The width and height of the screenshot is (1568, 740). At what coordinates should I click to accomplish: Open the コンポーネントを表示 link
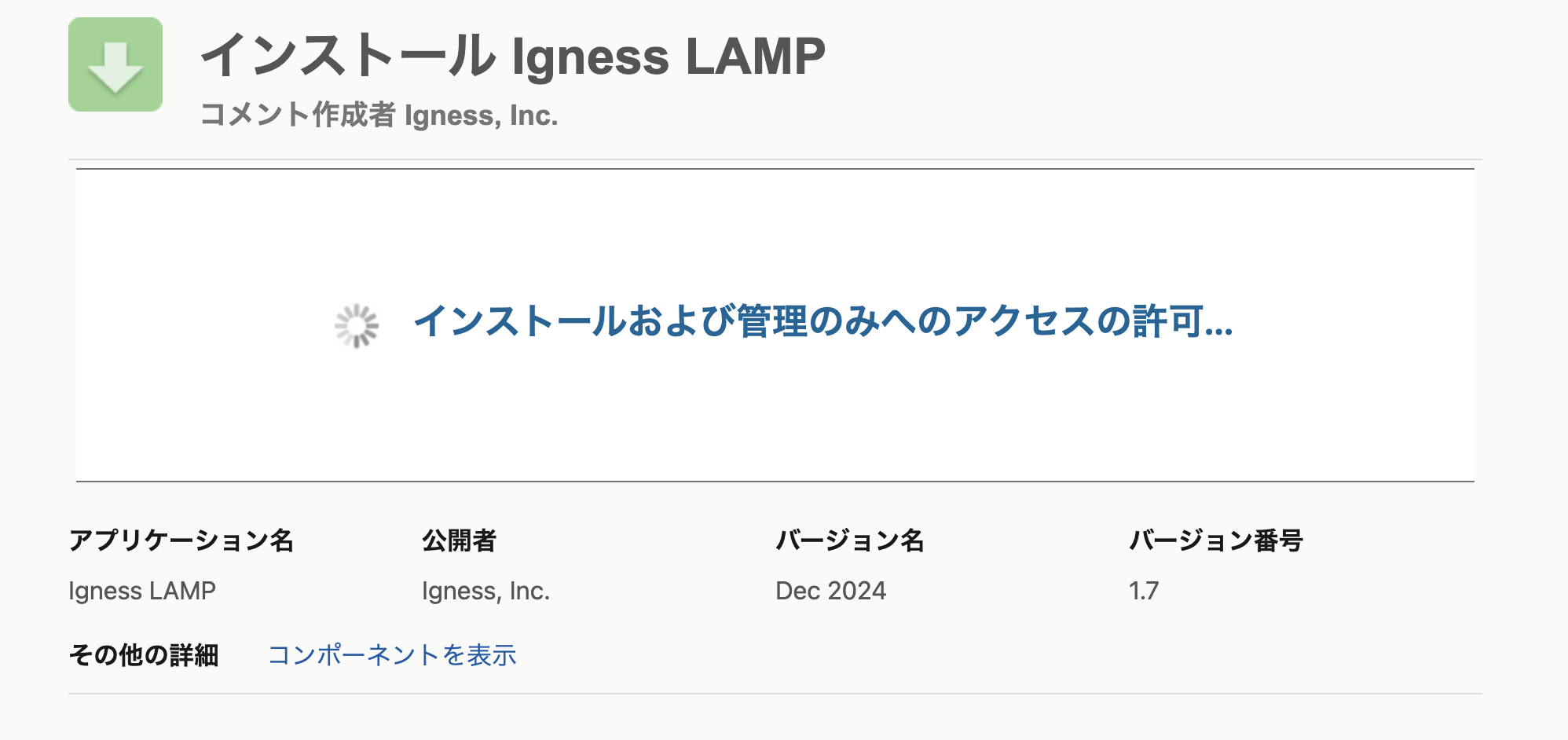(x=392, y=655)
